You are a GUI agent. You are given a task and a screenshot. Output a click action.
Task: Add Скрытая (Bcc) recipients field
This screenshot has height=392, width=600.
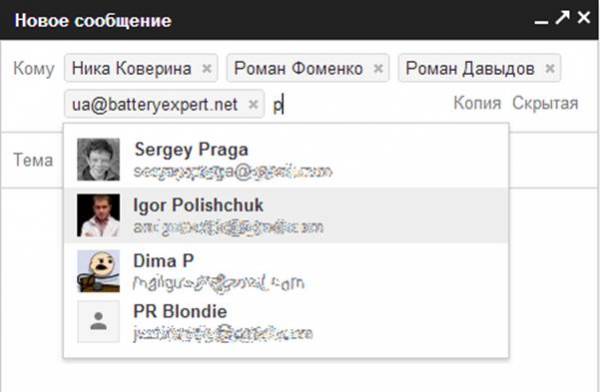coord(545,103)
